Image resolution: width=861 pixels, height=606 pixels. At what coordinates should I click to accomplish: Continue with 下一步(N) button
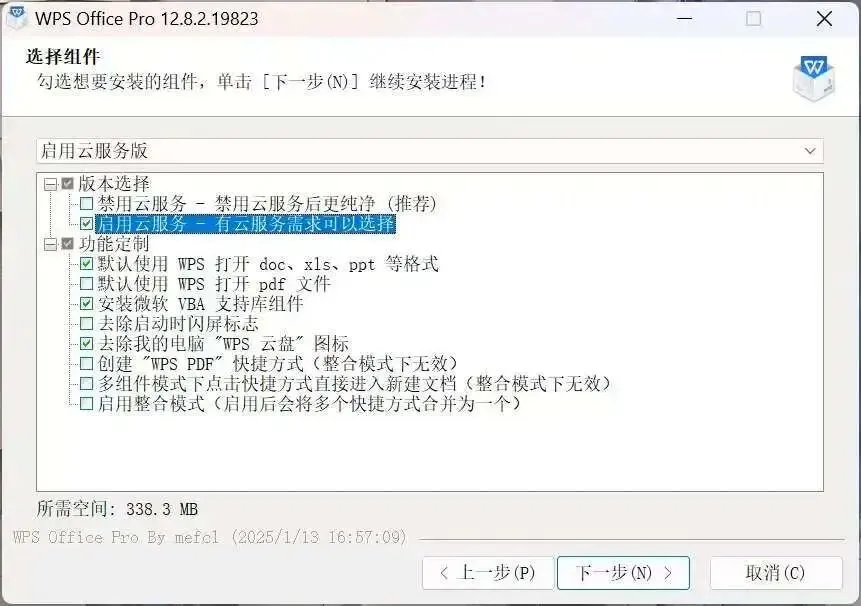tap(623, 573)
